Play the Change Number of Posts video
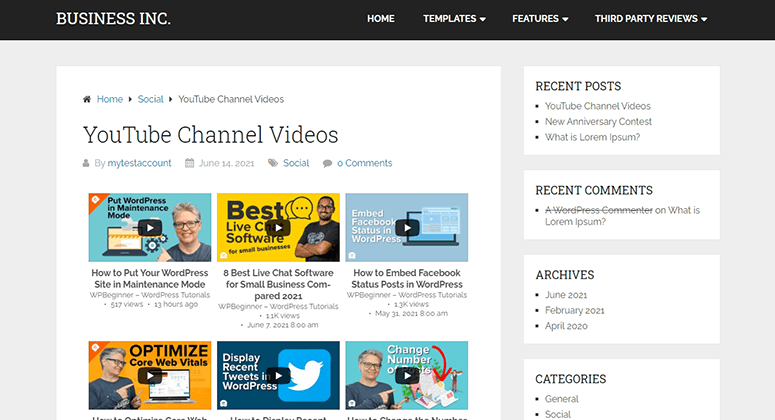775x420 pixels. (407, 376)
